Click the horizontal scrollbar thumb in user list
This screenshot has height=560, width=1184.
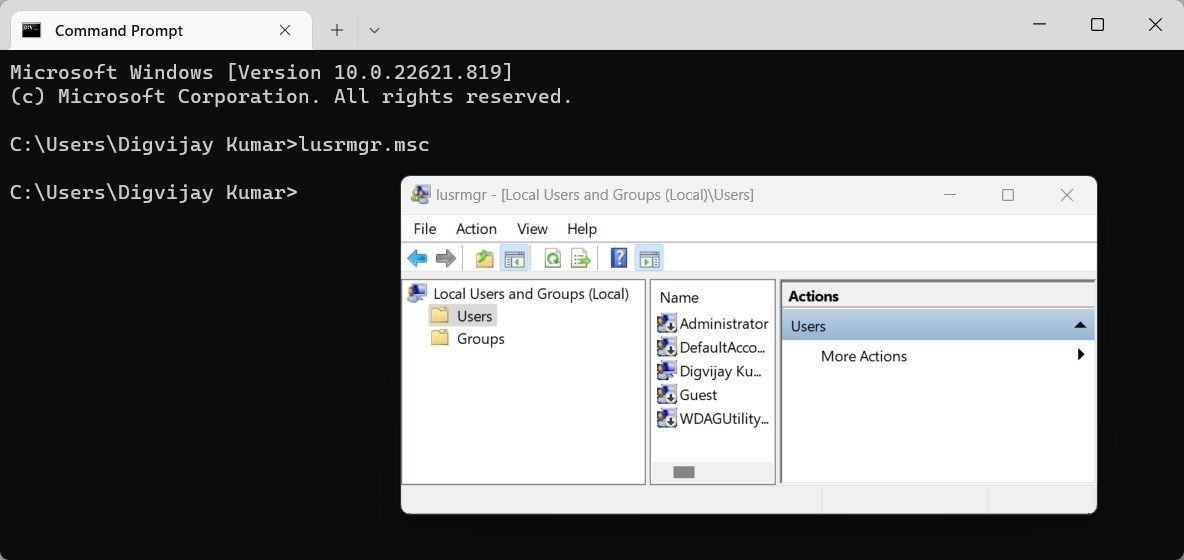[683, 472]
